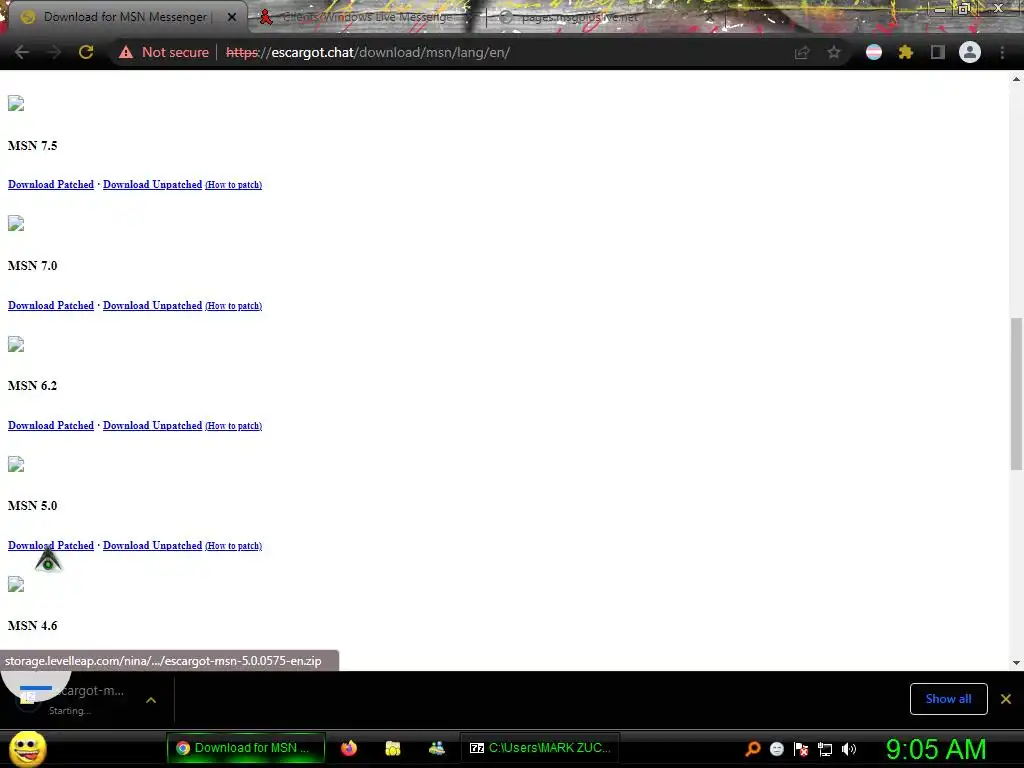The width and height of the screenshot is (1024, 768).
Task: Open the Not secure warning info
Action: pos(164,52)
